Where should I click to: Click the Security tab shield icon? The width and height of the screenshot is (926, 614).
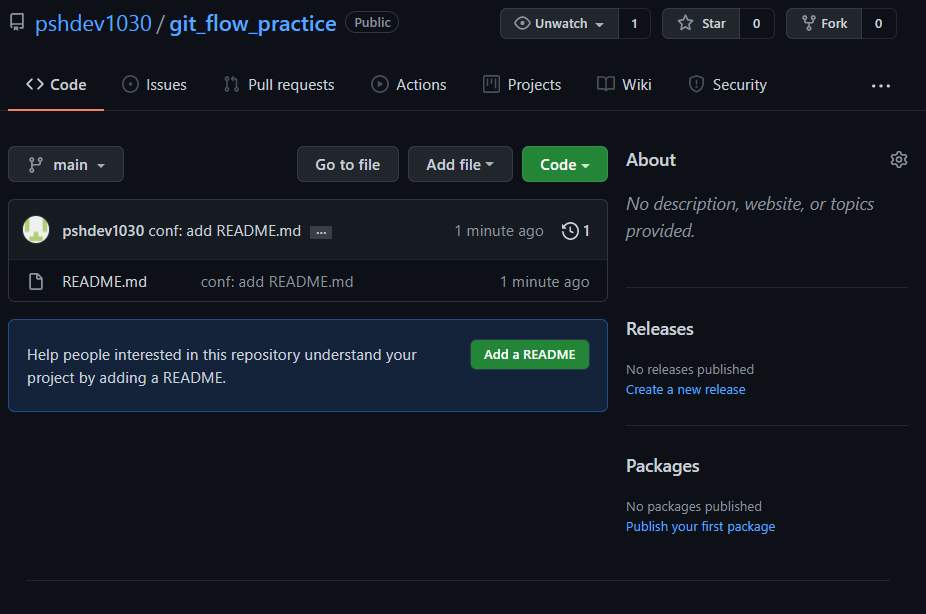pos(696,84)
